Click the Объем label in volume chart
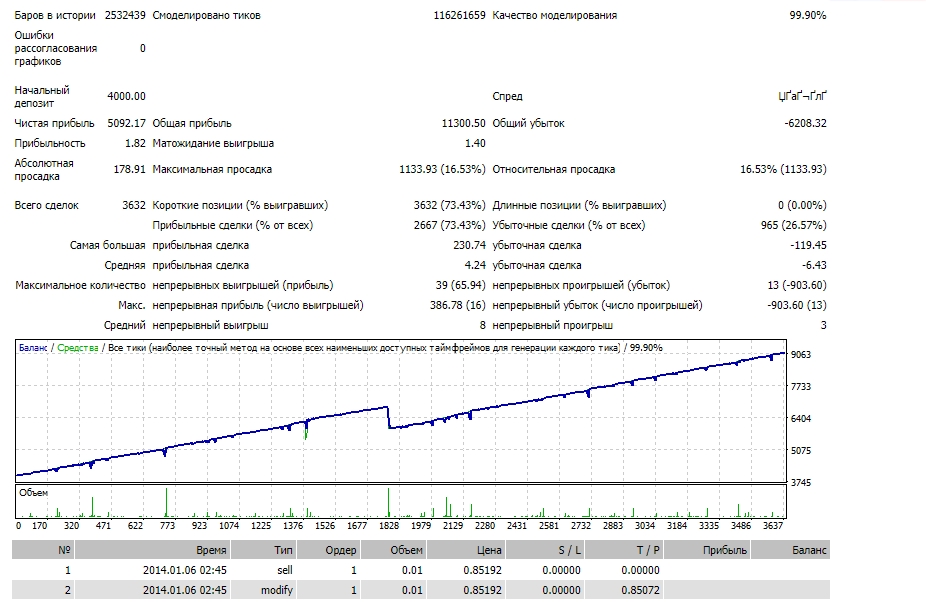The width and height of the screenshot is (926, 602). tap(34, 493)
